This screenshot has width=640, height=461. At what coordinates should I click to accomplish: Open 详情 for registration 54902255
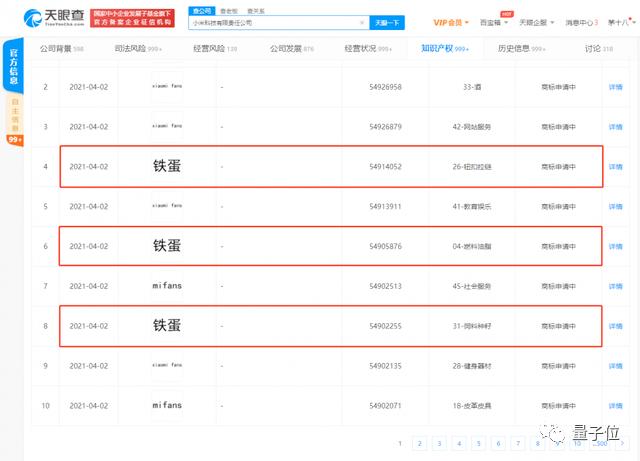pos(616,326)
